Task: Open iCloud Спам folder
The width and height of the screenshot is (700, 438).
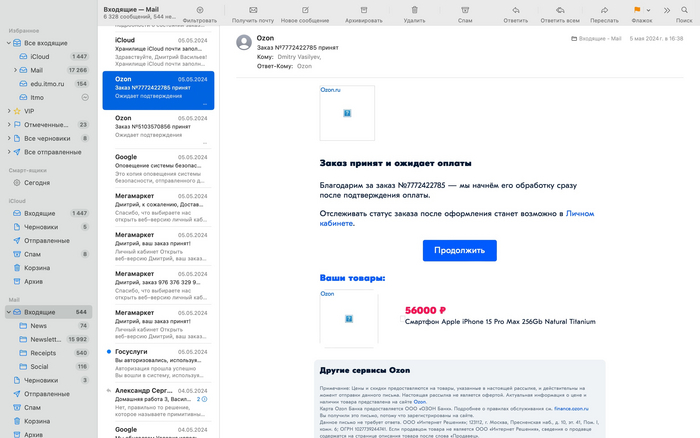Action: pyautogui.click(x=49, y=254)
